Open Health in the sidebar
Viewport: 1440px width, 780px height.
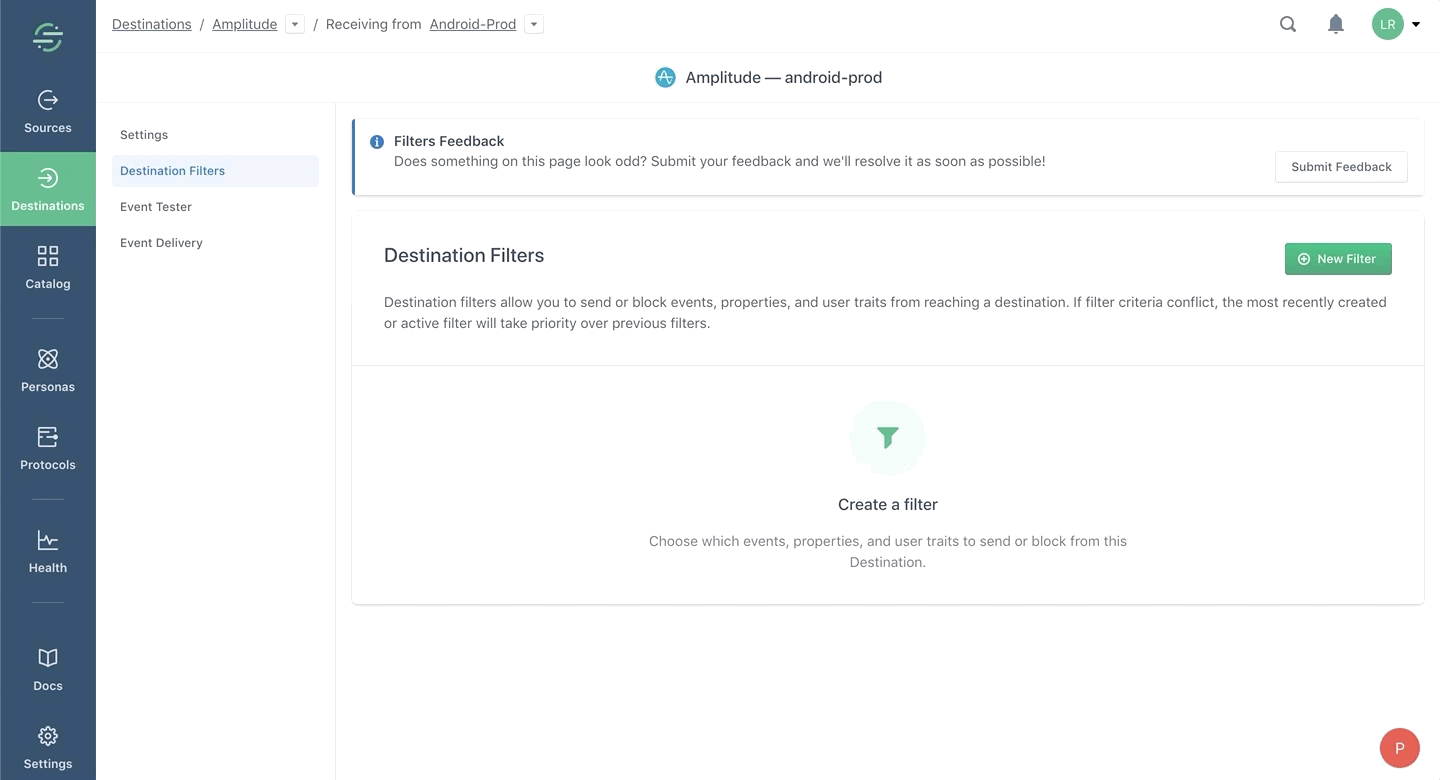(x=48, y=552)
